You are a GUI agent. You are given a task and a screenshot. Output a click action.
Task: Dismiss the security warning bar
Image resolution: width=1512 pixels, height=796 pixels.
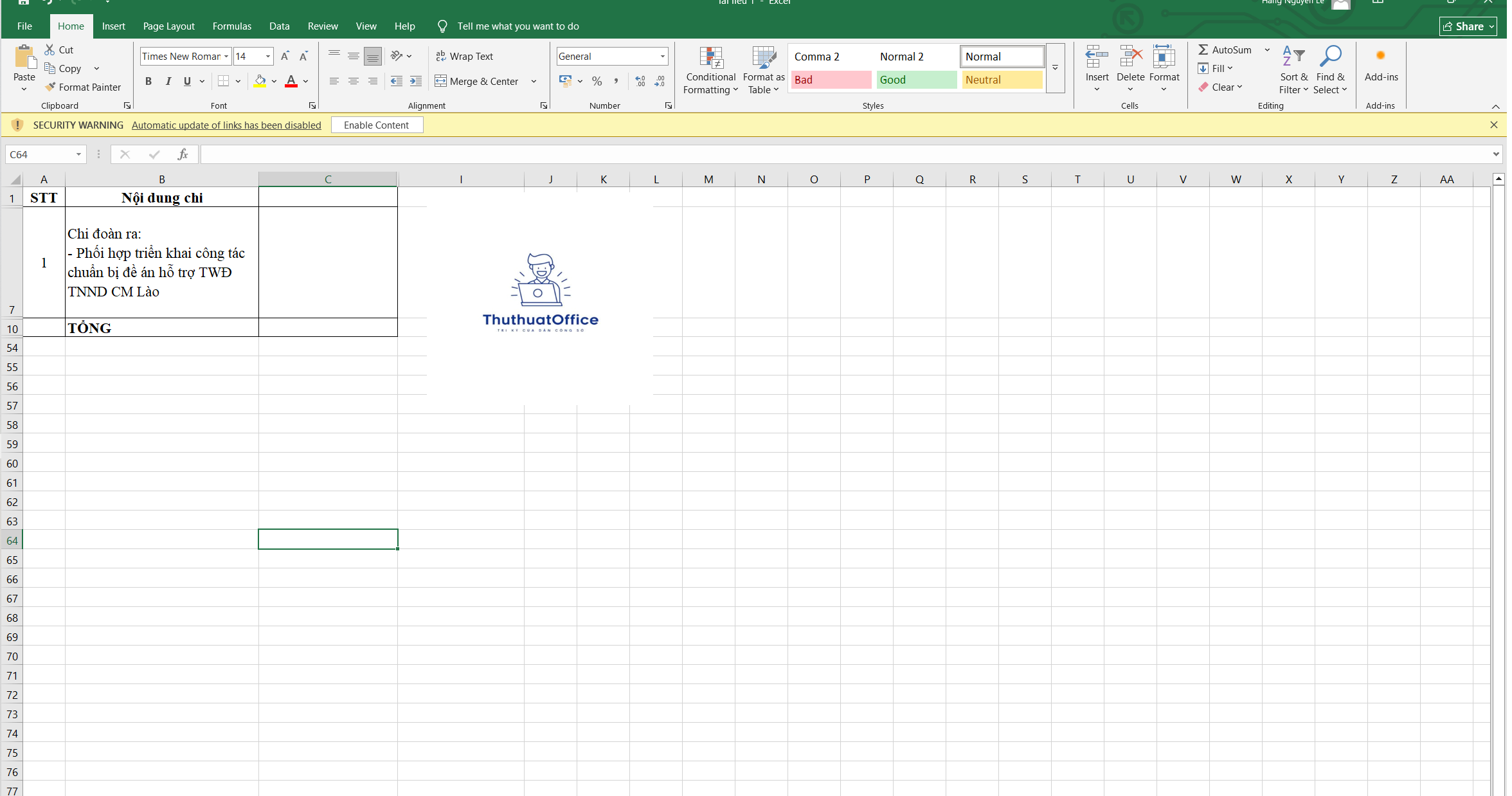1493,125
